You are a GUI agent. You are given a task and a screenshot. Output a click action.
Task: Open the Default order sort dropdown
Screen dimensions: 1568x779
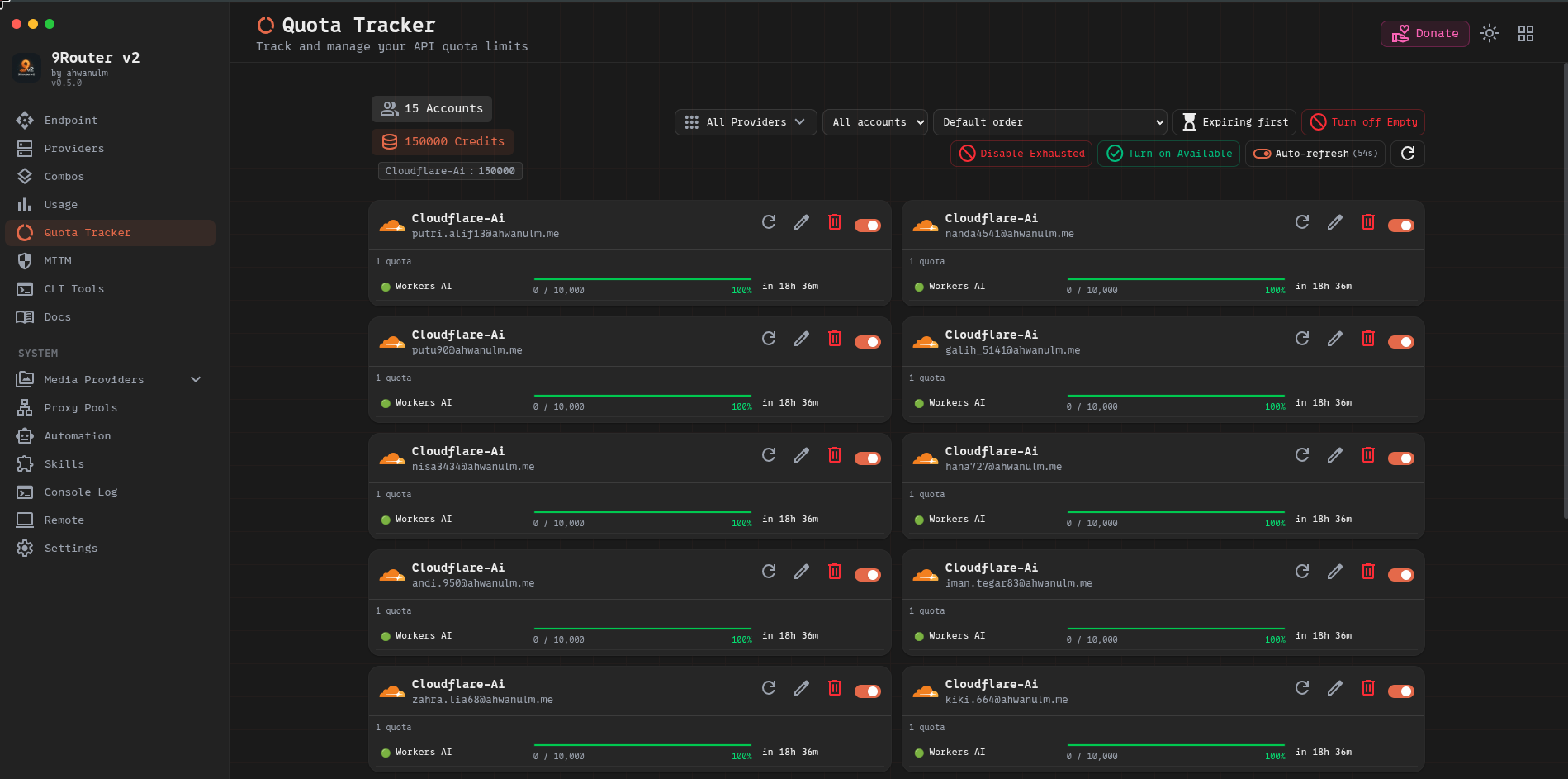[1050, 122]
